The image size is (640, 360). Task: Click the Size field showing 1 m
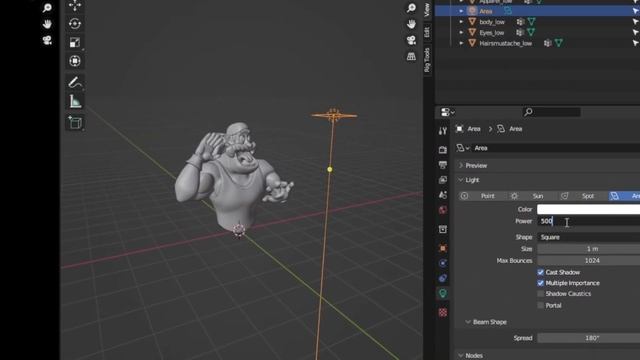click(589, 249)
